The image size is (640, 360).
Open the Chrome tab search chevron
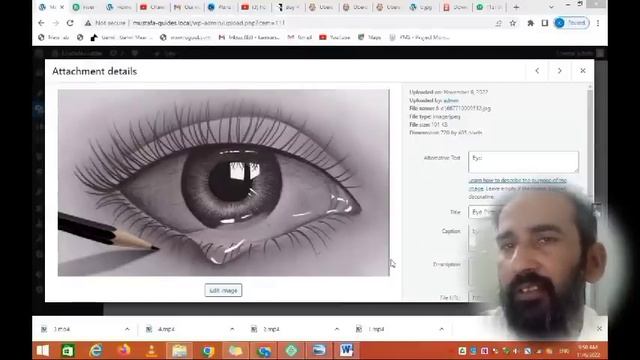tap(551, 7)
